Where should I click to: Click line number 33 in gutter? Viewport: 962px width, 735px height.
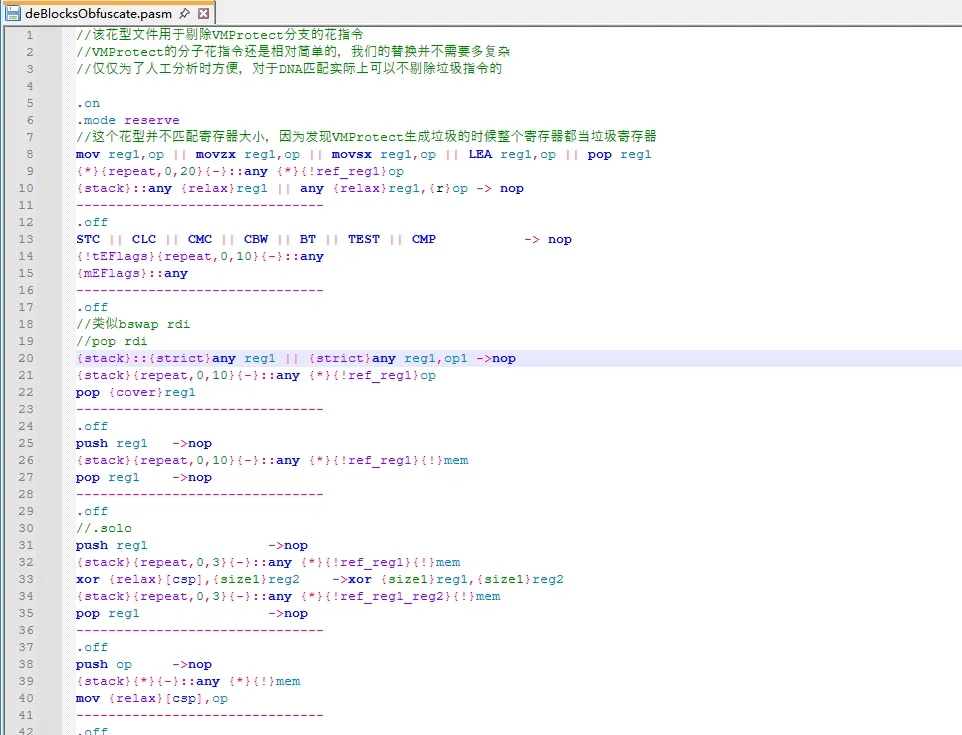[x=26, y=579]
